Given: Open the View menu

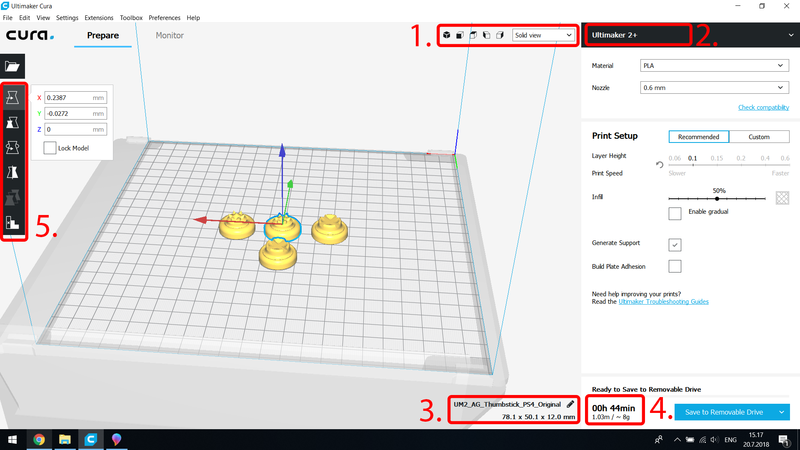Looking at the screenshot, I should pos(43,17).
